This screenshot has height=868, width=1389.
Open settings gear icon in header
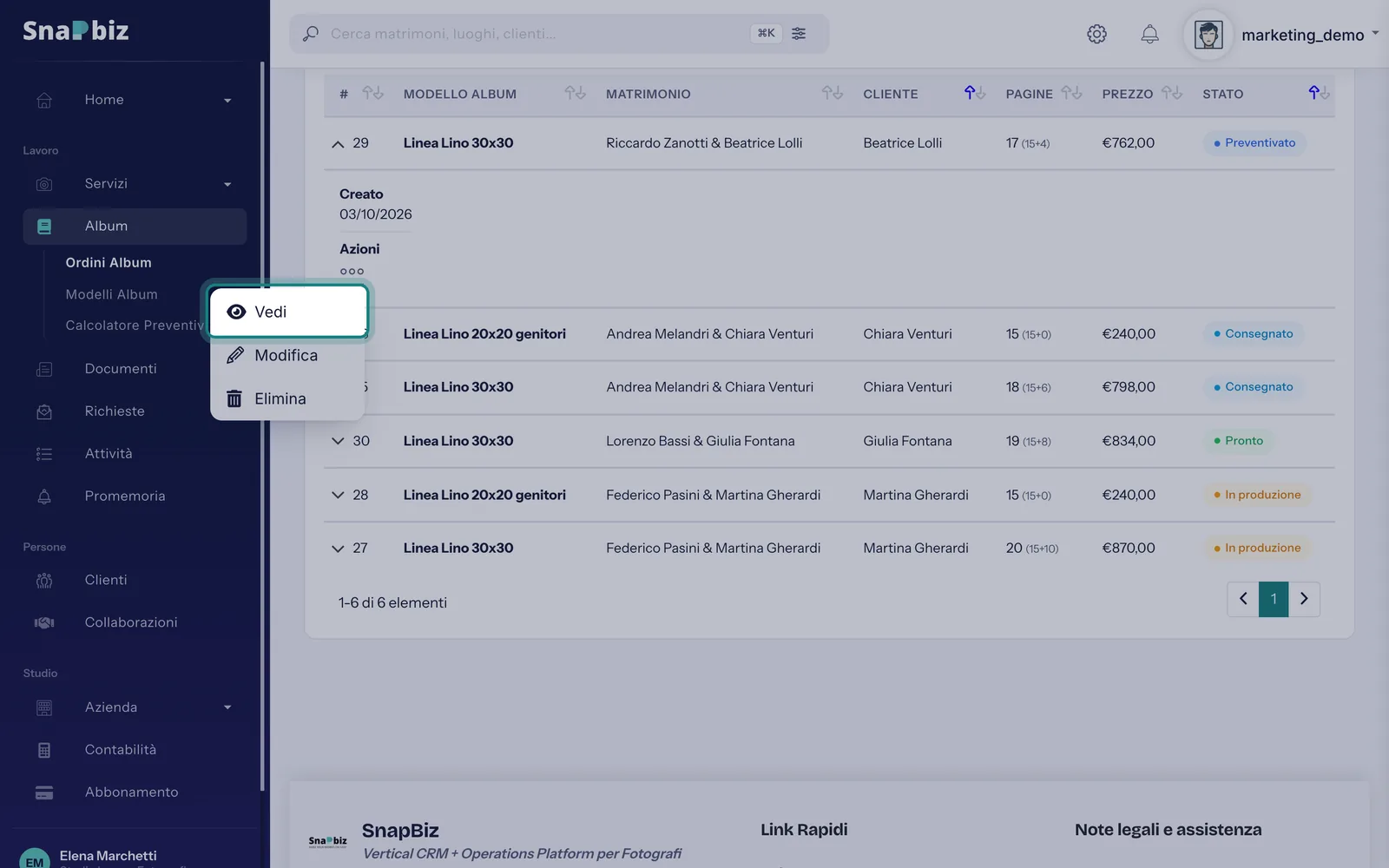pos(1096,34)
